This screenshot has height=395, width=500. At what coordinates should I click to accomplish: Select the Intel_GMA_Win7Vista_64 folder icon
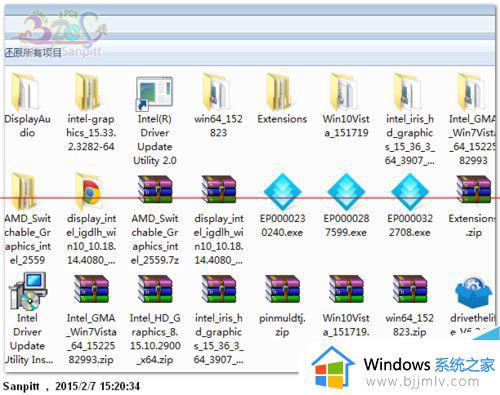tap(471, 93)
